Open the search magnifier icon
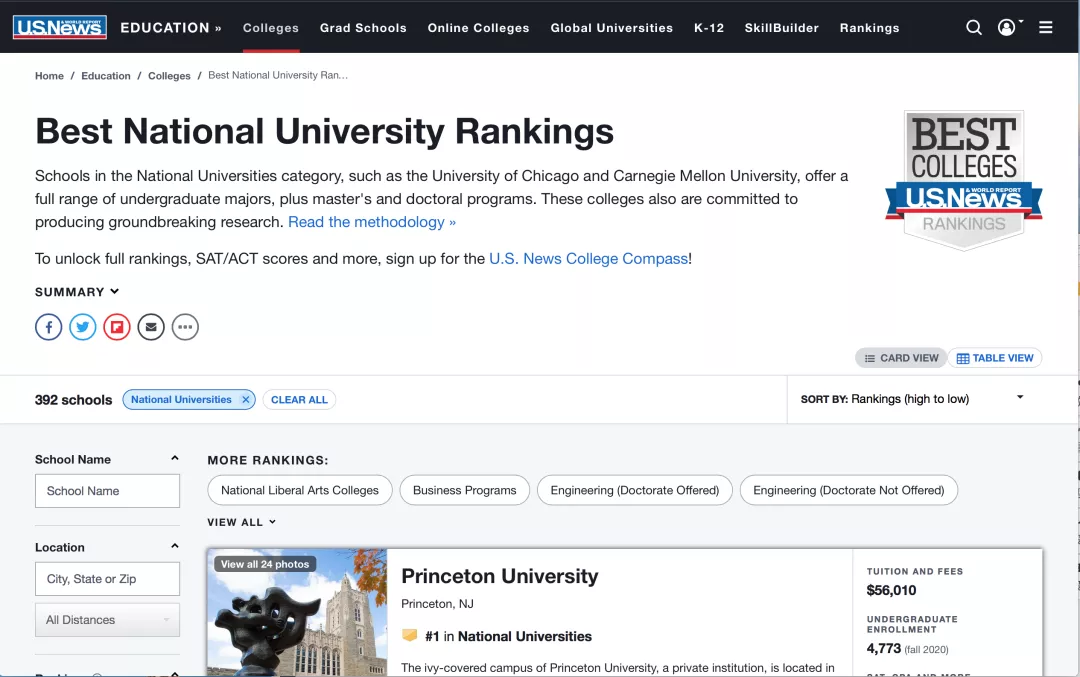Viewport: 1080px width, 677px height. [973, 28]
